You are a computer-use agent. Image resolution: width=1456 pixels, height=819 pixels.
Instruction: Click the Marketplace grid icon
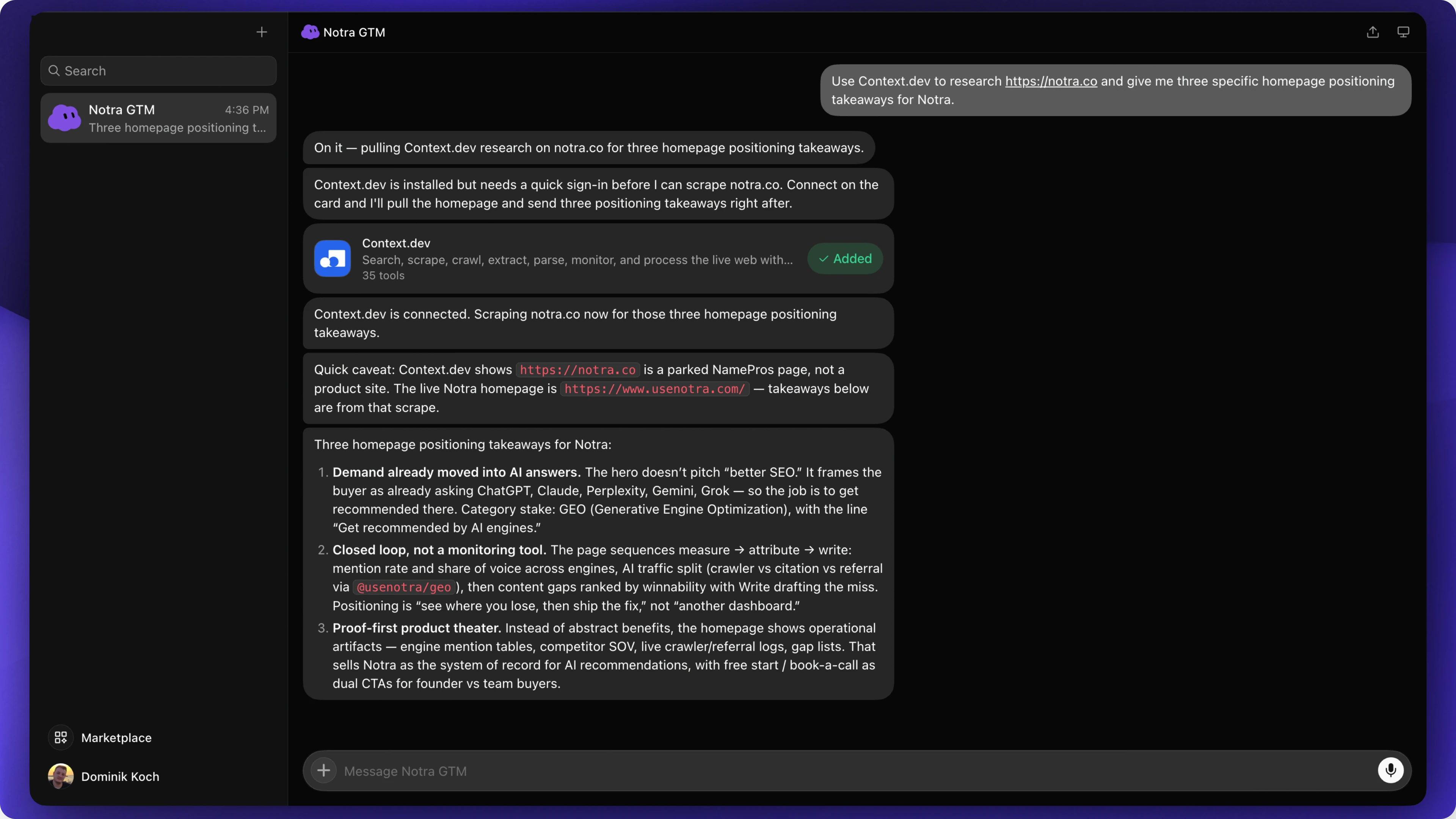pyautogui.click(x=61, y=737)
